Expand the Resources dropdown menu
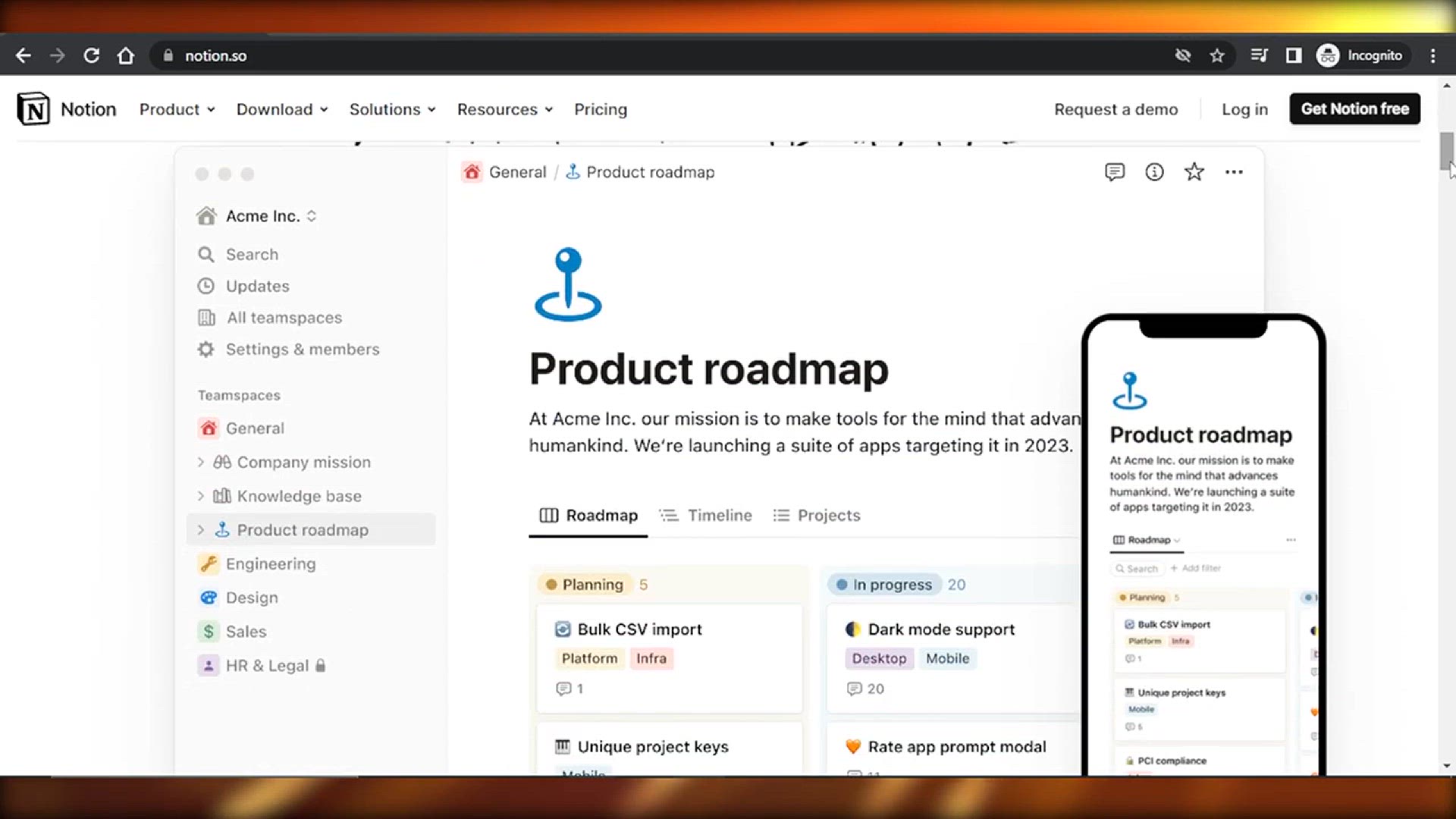 coord(505,109)
